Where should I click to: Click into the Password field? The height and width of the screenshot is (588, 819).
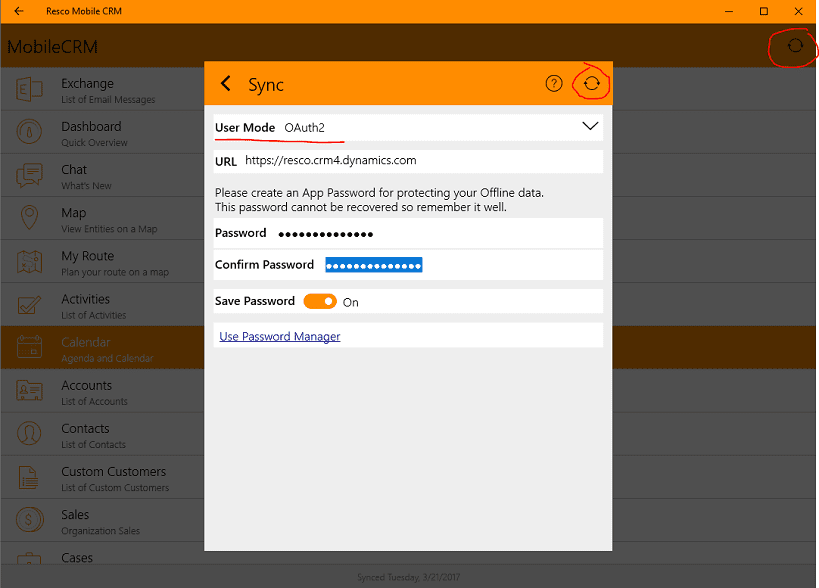click(x=408, y=233)
